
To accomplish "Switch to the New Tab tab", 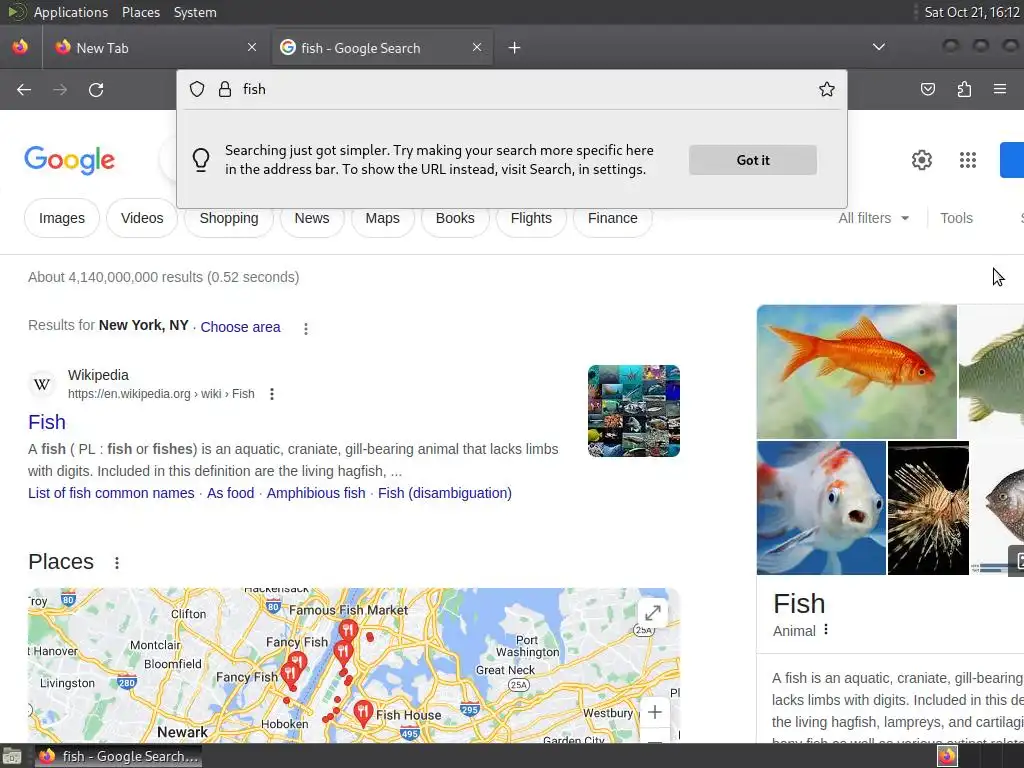I will pyautogui.click(x=155, y=48).
